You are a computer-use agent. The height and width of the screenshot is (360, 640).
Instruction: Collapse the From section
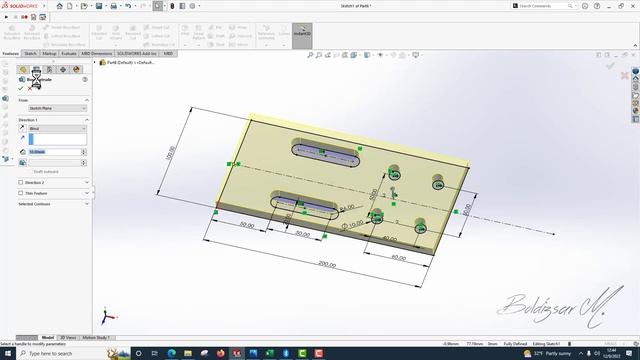point(87,100)
